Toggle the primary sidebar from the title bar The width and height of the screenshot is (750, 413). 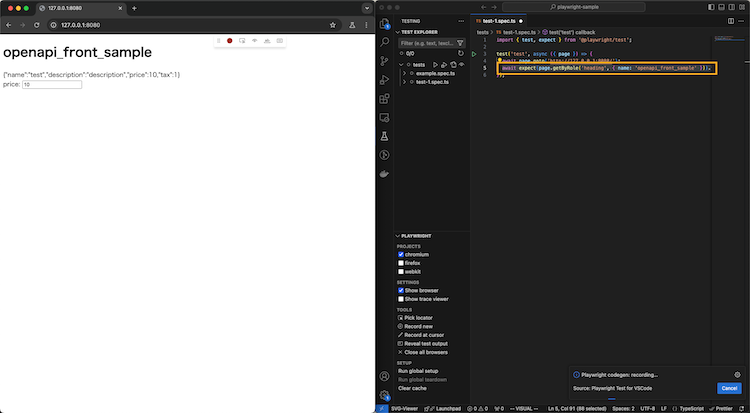coord(711,7)
